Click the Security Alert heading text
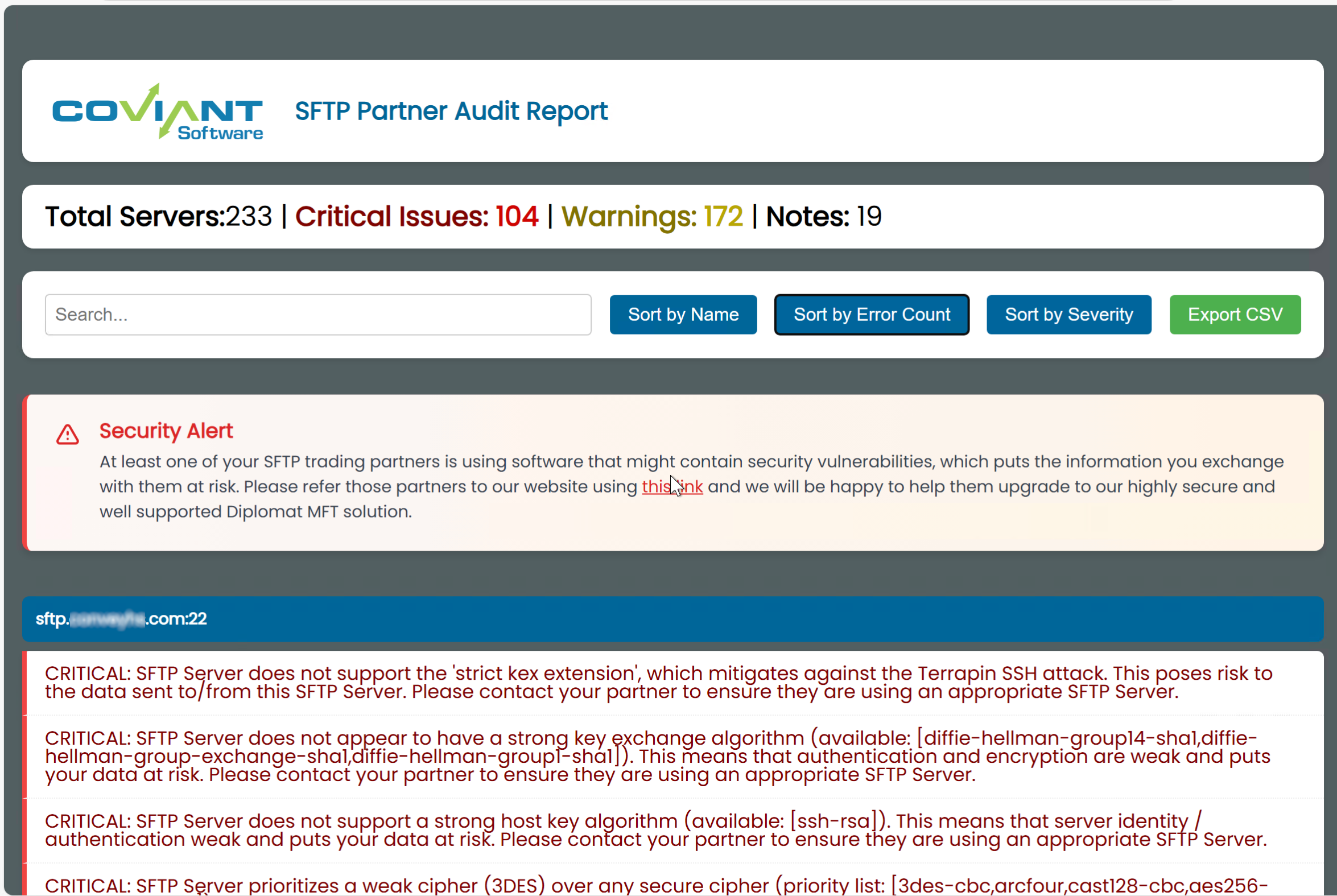Viewport: 1337px width, 896px height. point(166,431)
